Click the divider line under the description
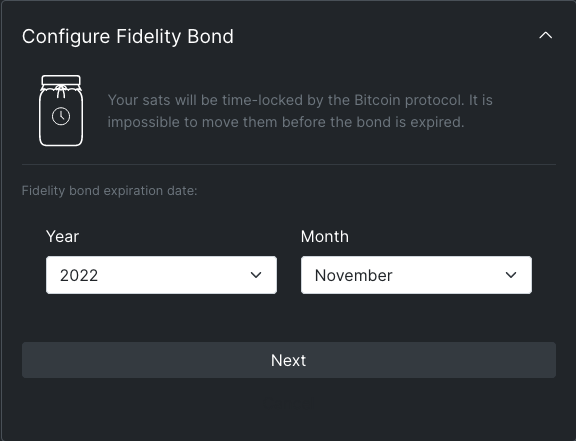576x441 pixels. point(289,164)
